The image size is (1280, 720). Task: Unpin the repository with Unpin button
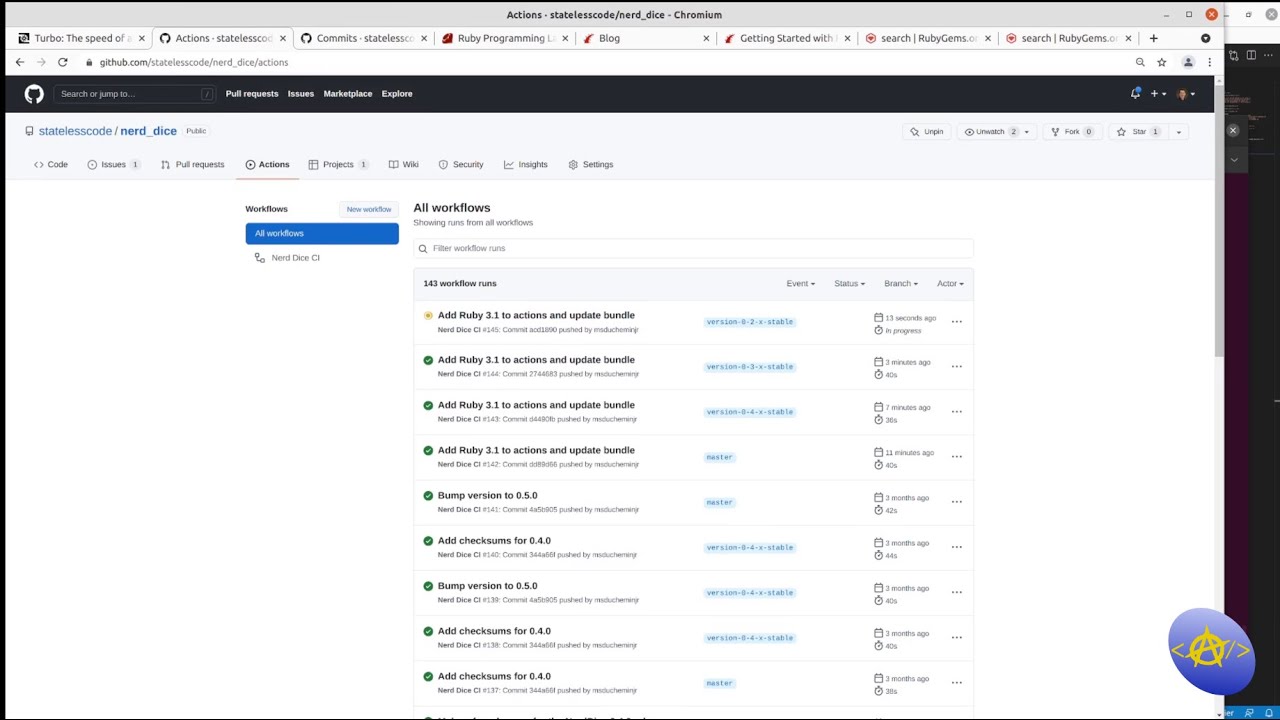click(927, 132)
